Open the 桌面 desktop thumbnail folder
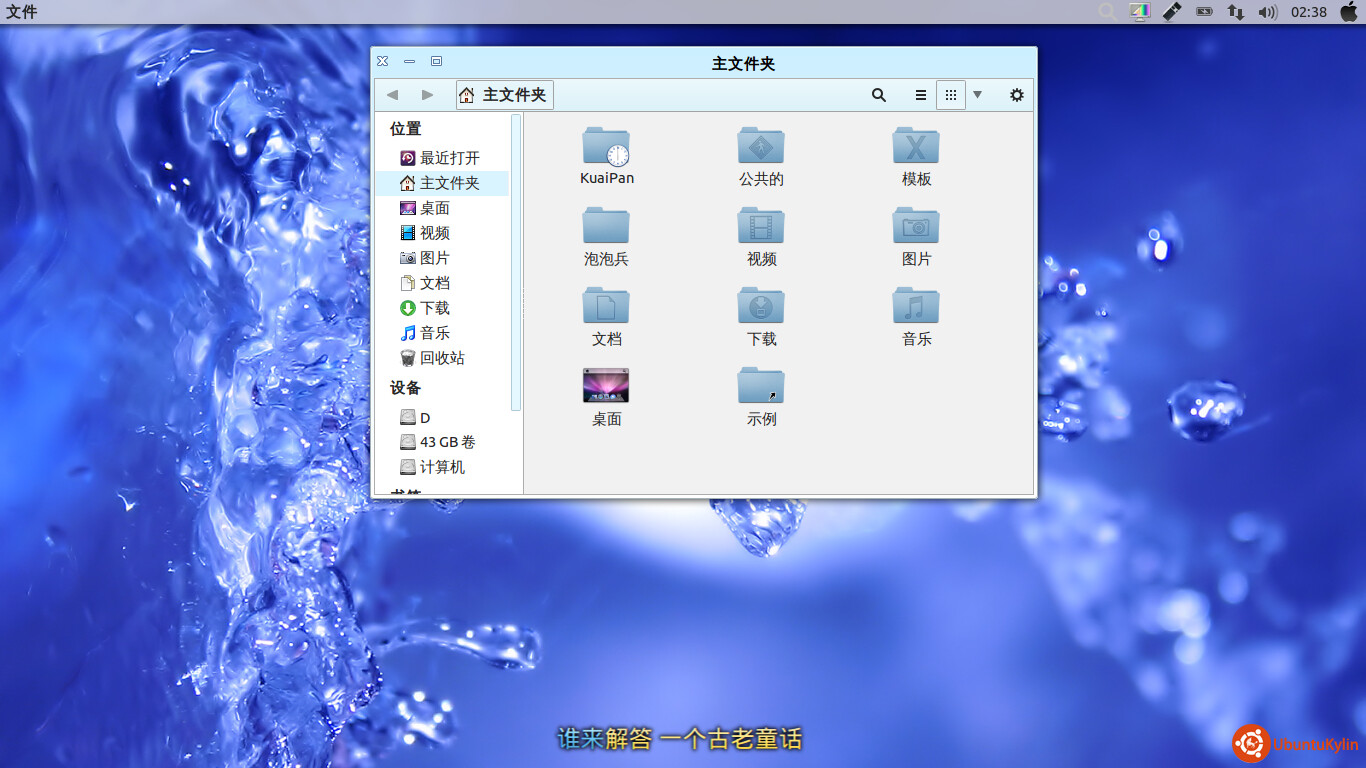1366x768 pixels. (x=606, y=387)
